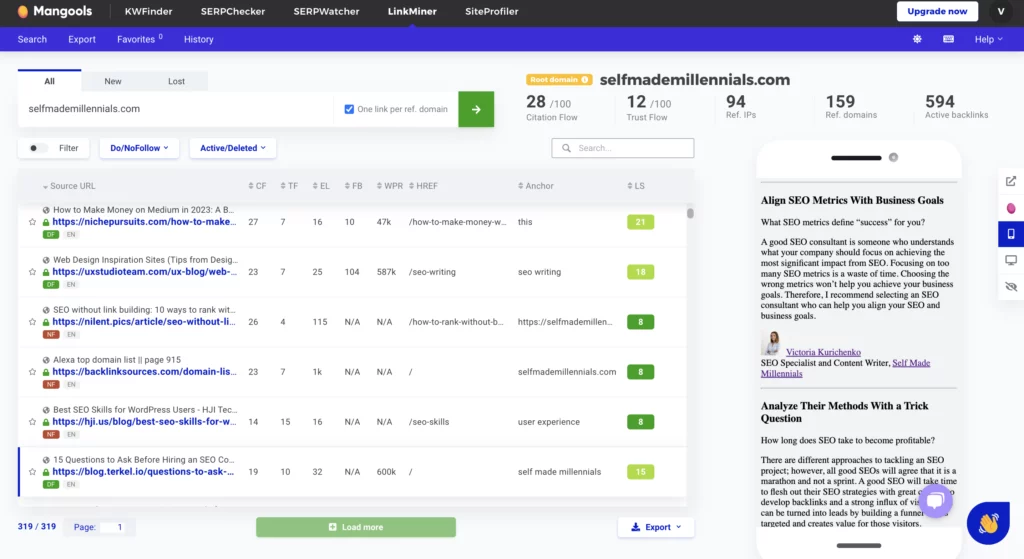1024x559 pixels.
Task: Switch to the Lost tab
Action: (x=176, y=81)
